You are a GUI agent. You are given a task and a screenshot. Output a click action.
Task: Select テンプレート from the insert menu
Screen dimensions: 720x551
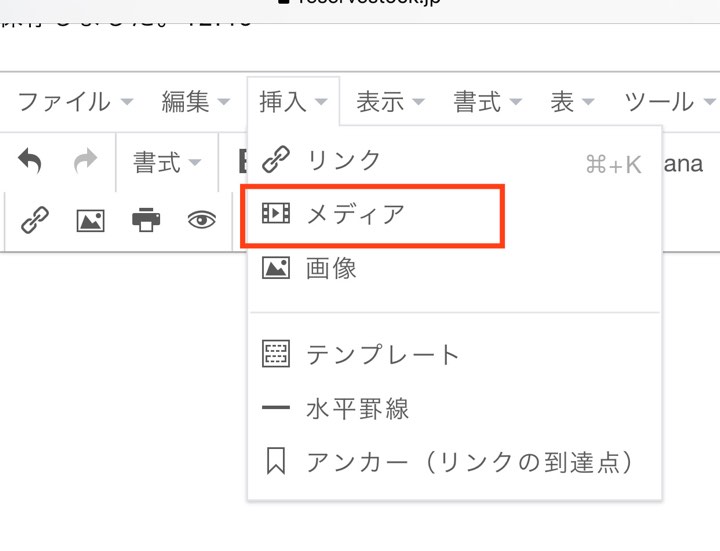click(x=455, y=354)
